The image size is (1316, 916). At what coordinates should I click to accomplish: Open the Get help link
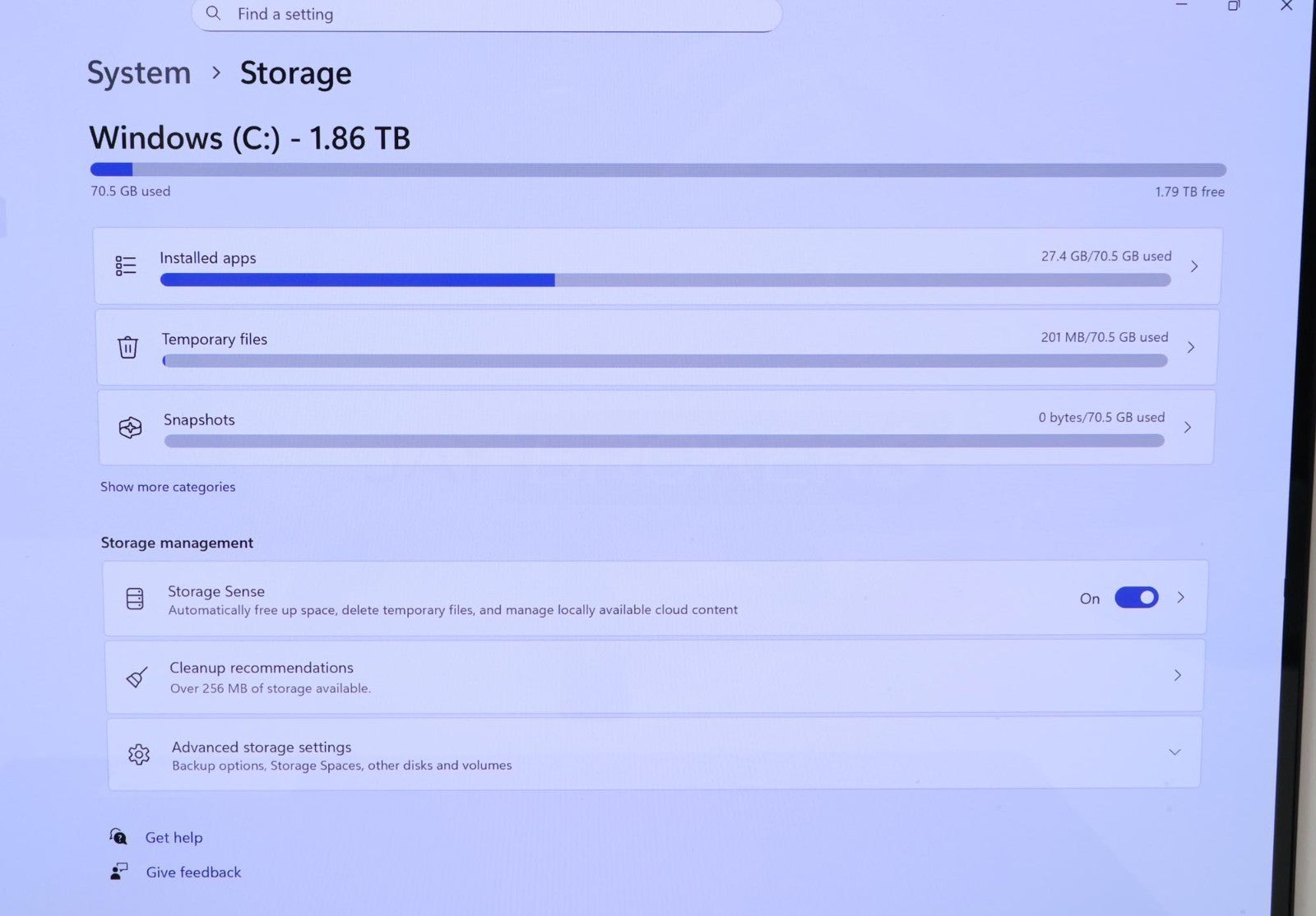point(174,837)
